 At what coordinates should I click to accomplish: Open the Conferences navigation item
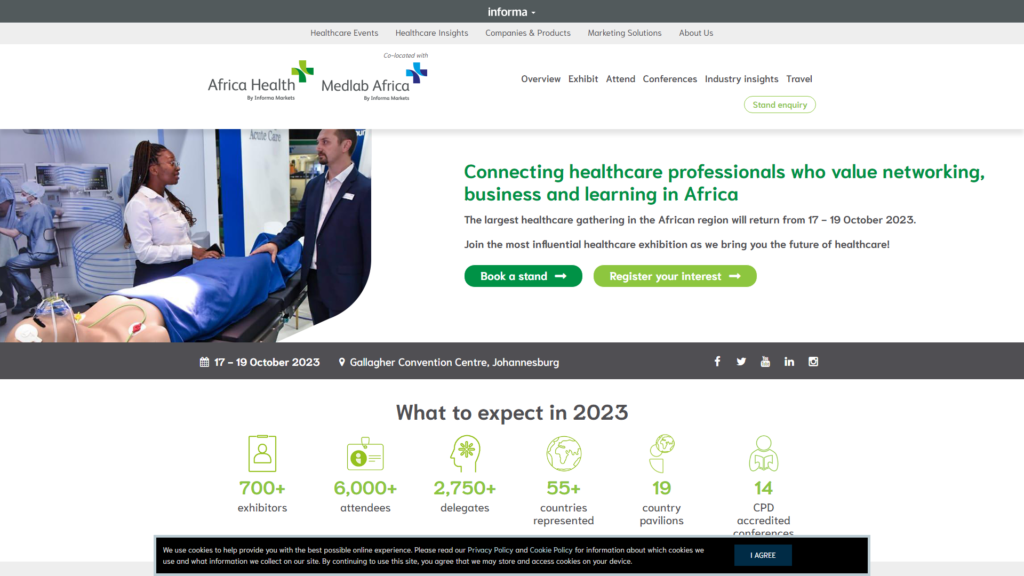tap(669, 78)
